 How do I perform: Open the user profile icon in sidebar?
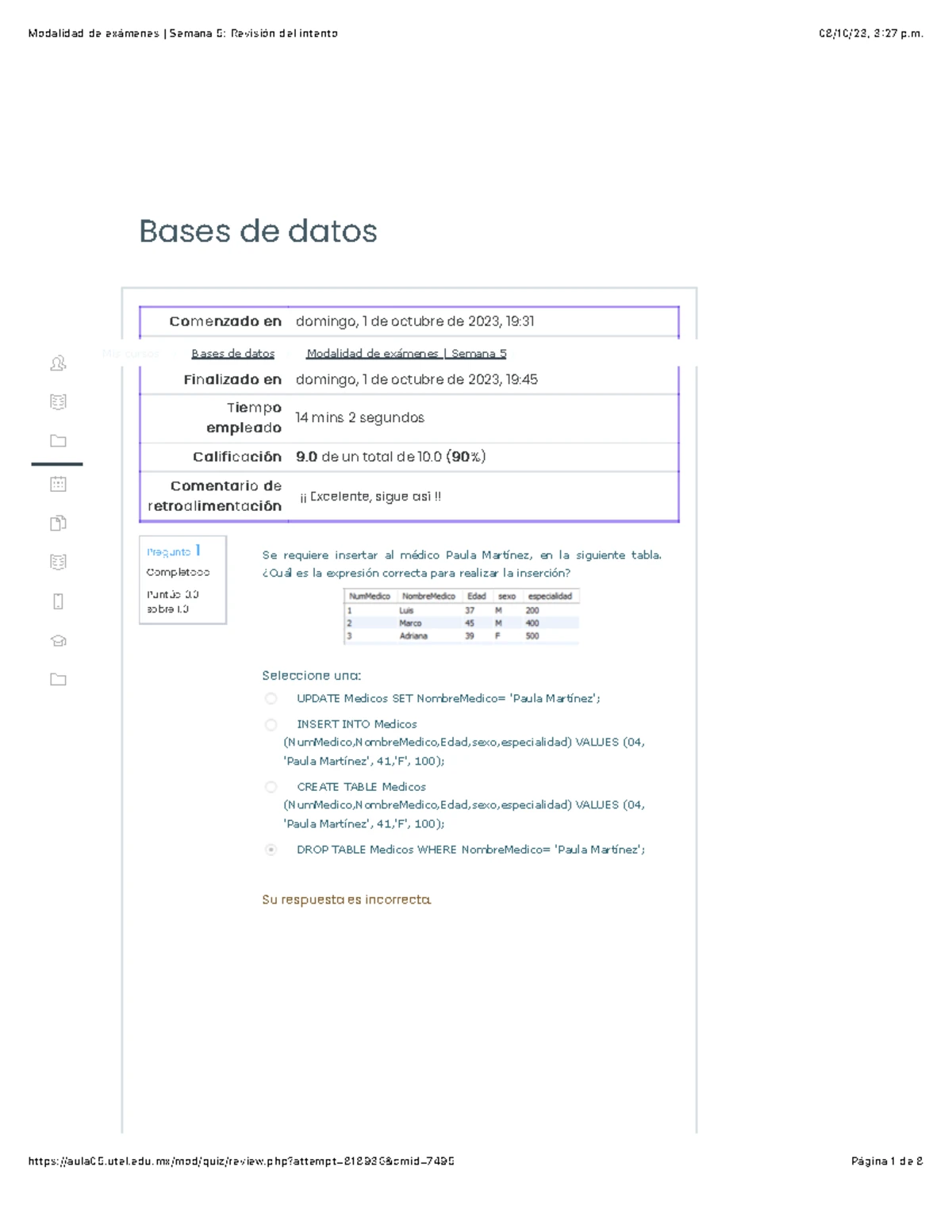tap(58, 363)
